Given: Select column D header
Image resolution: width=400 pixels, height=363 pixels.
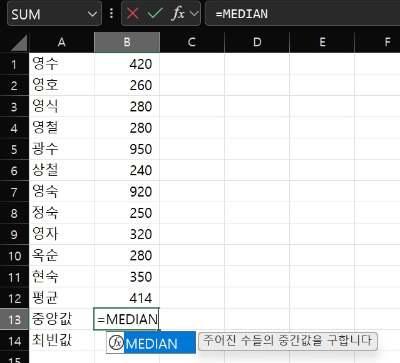Looking at the screenshot, I should pyautogui.click(x=257, y=42).
